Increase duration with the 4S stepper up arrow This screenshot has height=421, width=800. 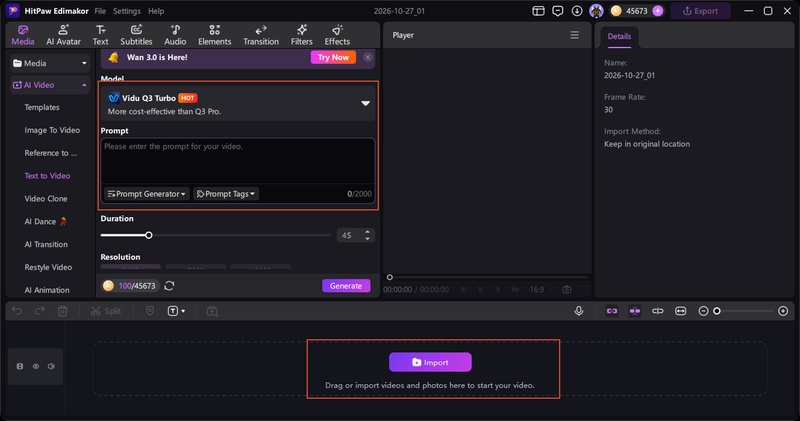coord(367,232)
